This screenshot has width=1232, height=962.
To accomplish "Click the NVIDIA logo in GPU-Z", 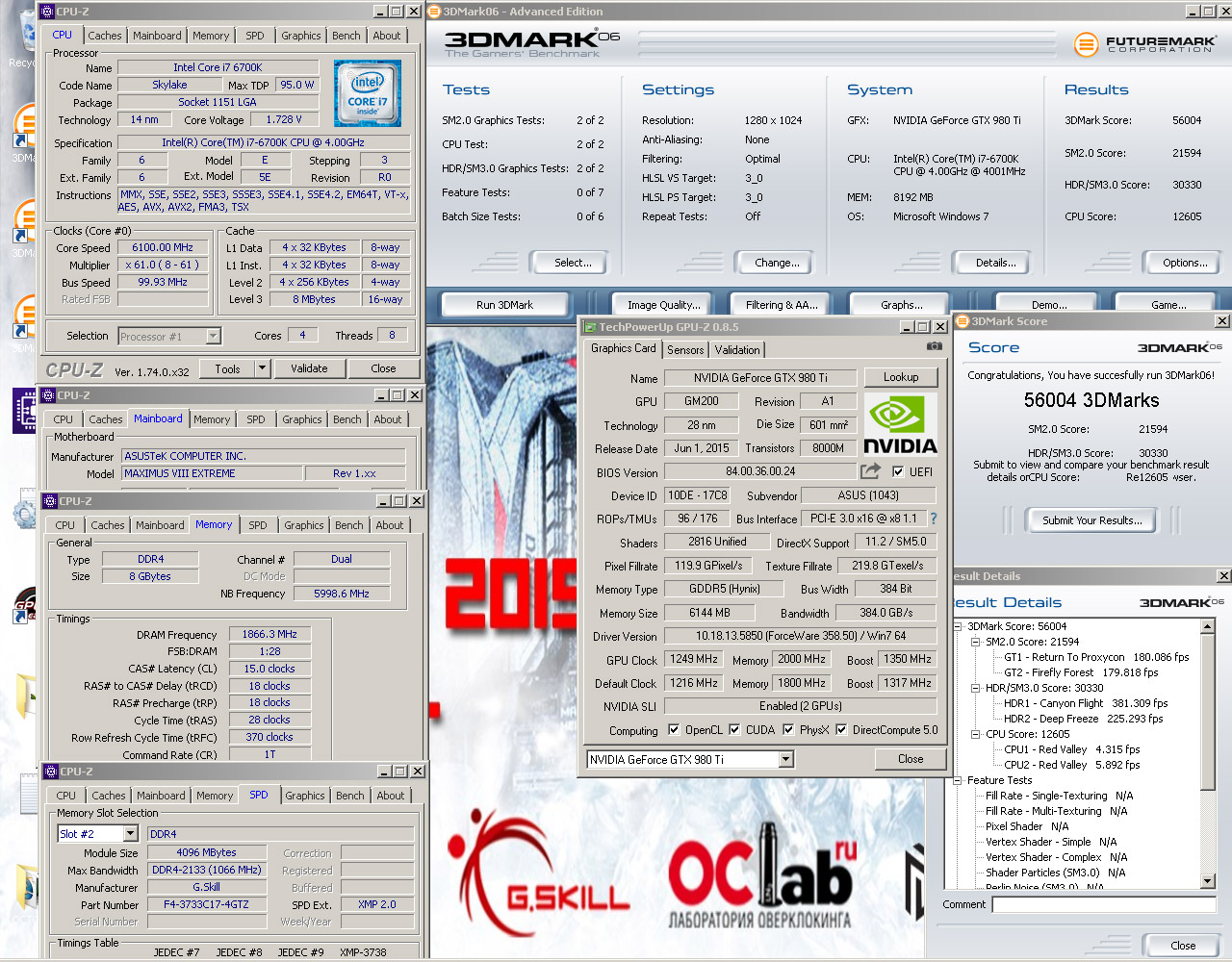I will pyautogui.click(x=900, y=423).
